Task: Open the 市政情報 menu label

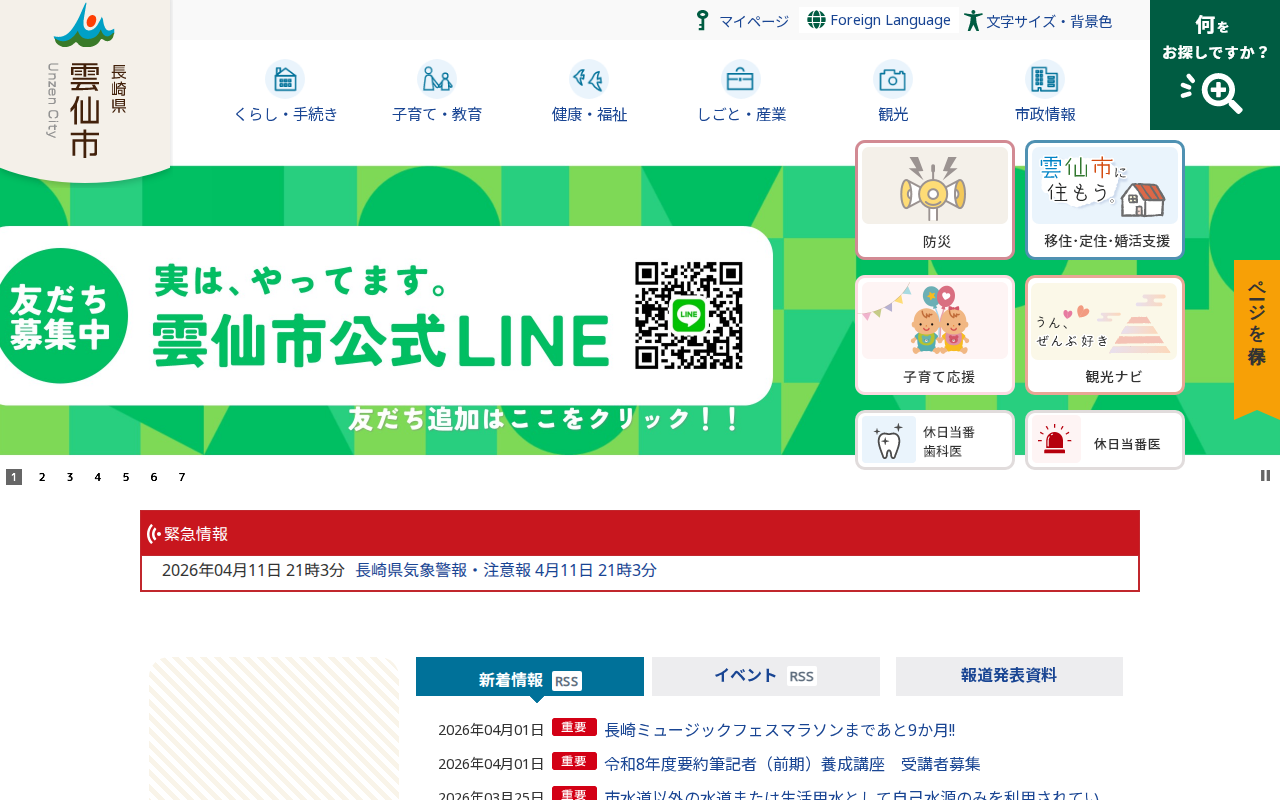Action: [x=1045, y=114]
